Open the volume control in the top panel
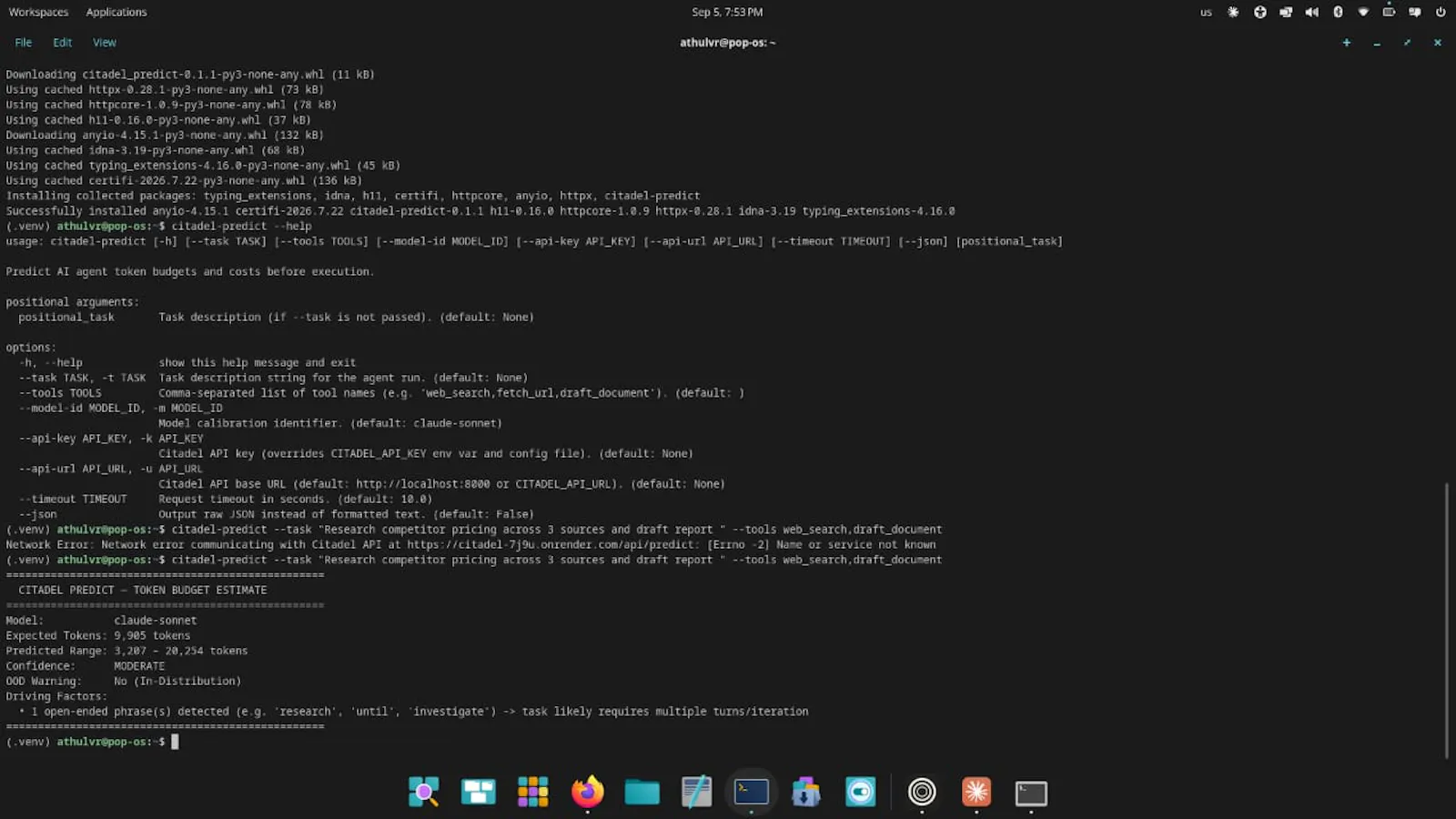The image size is (1456, 819). (1311, 12)
